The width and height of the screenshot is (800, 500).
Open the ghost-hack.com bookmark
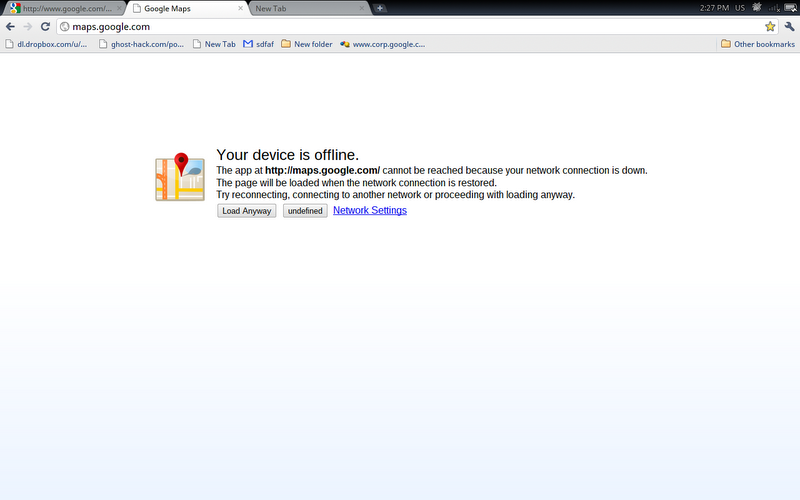click(x=141, y=44)
